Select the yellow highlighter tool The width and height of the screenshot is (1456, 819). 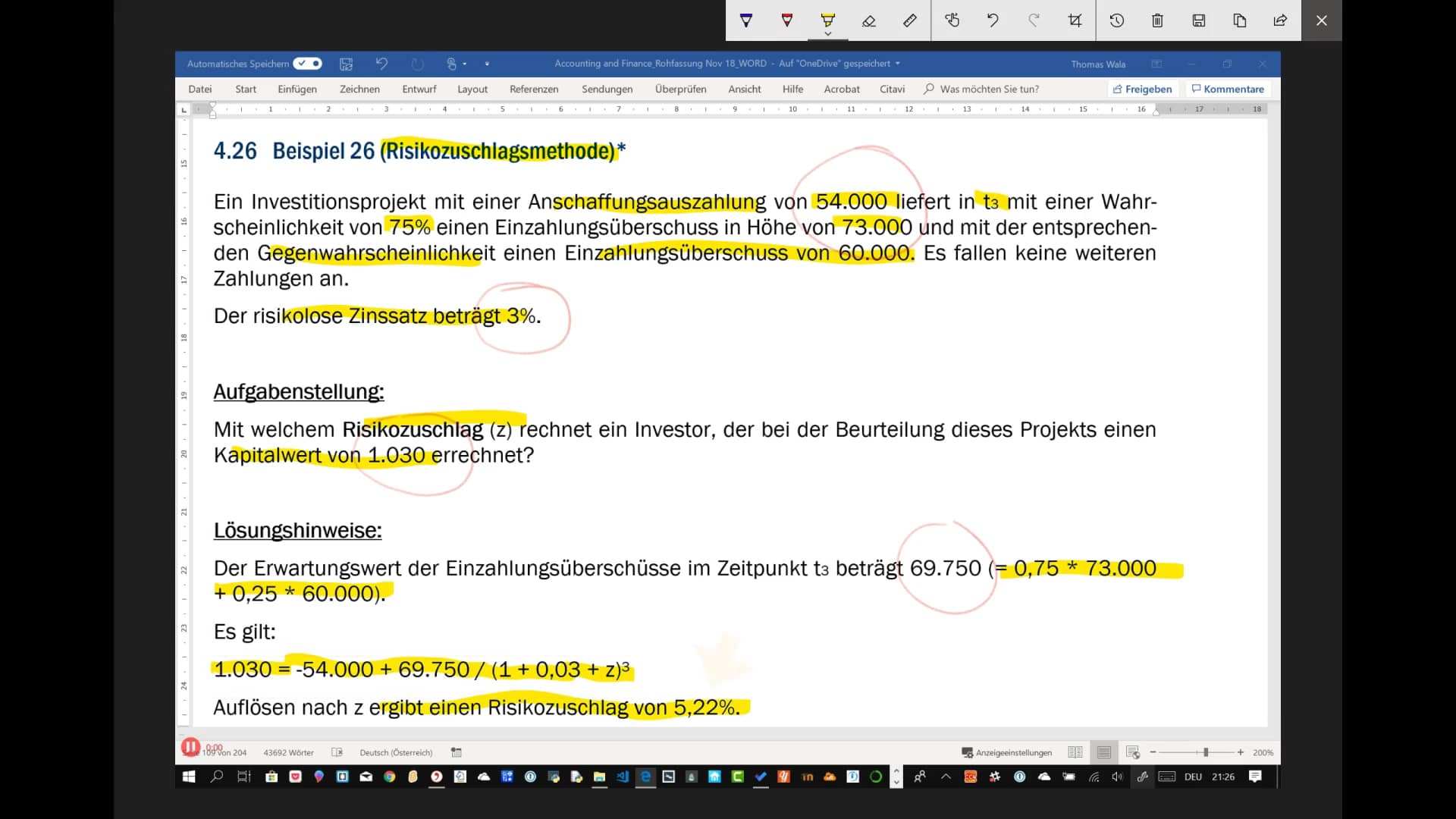tap(827, 20)
